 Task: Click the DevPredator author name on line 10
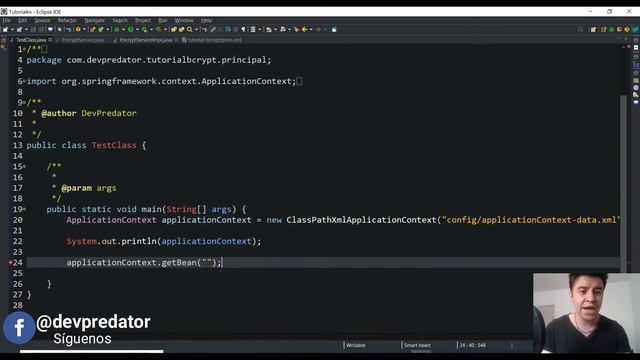tap(109, 113)
